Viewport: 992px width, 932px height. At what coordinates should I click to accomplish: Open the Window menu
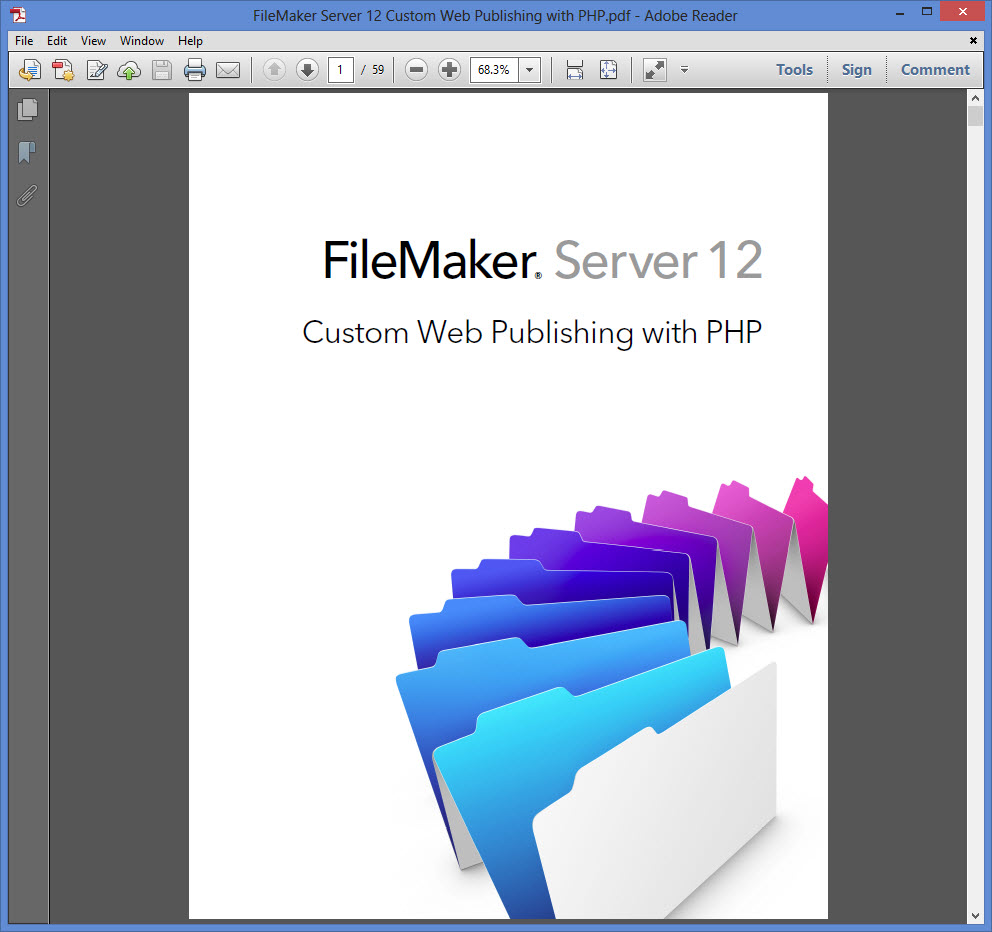142,40
